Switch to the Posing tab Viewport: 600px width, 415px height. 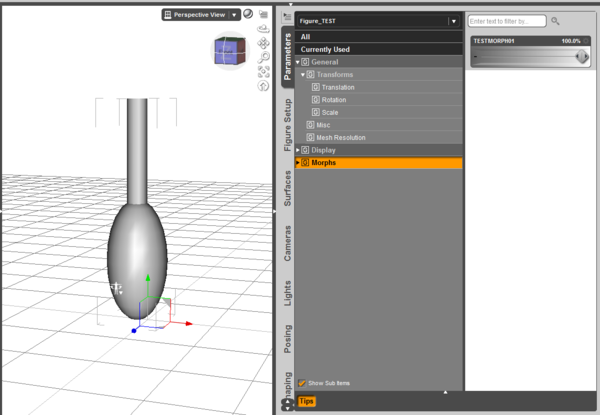pos(287,339)
